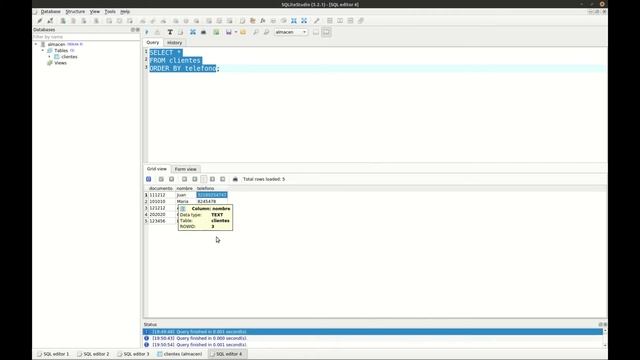Click the Create table toolbar icon
The width and height of the screenshot is (640, 360).
tap(109, 21)
